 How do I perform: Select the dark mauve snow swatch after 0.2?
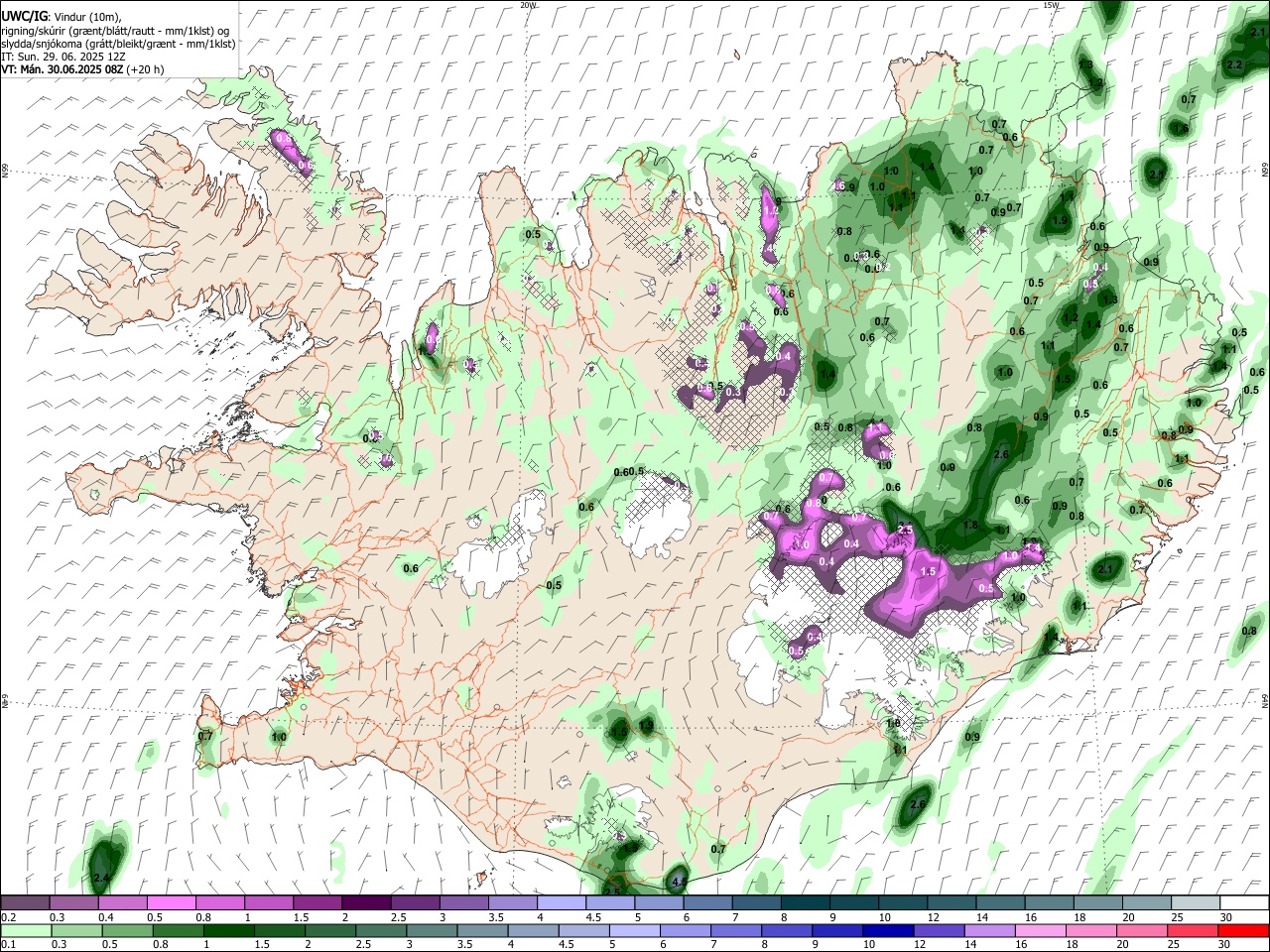click(26, 902)
